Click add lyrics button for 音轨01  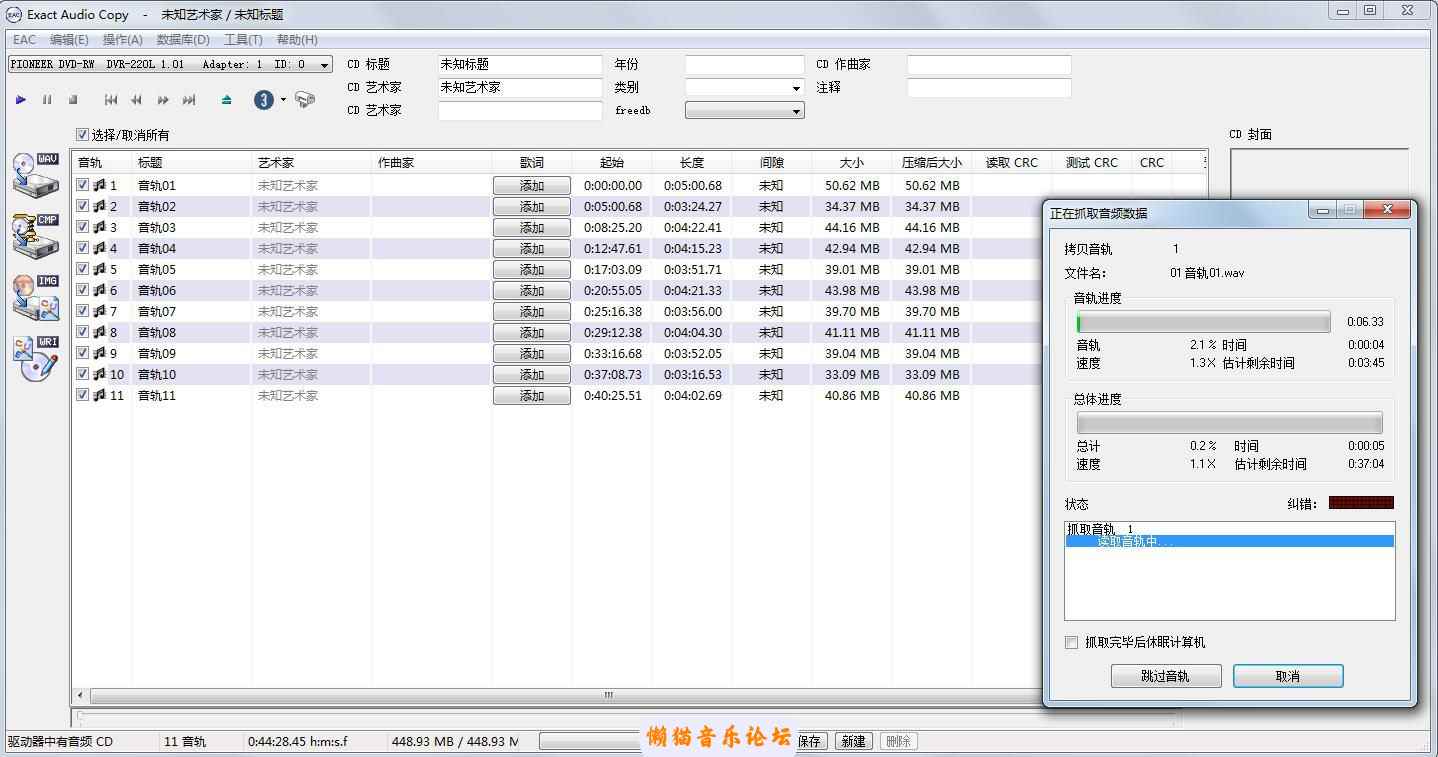[x=532, y=186]
